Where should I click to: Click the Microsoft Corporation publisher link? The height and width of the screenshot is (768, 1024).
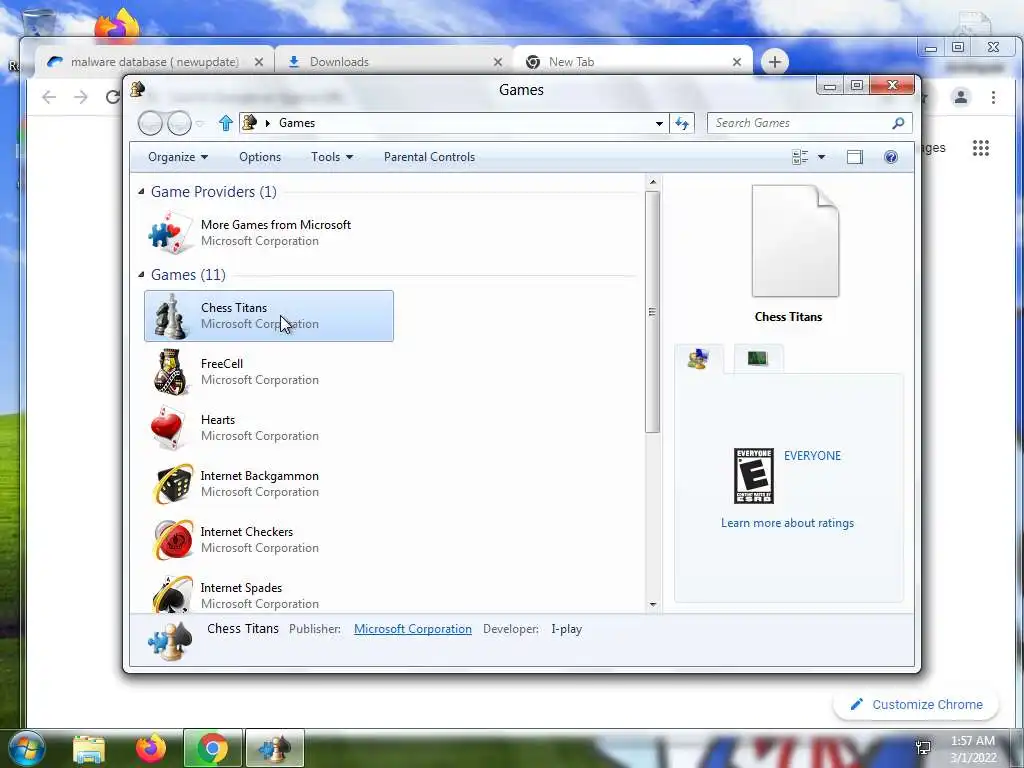413,629
